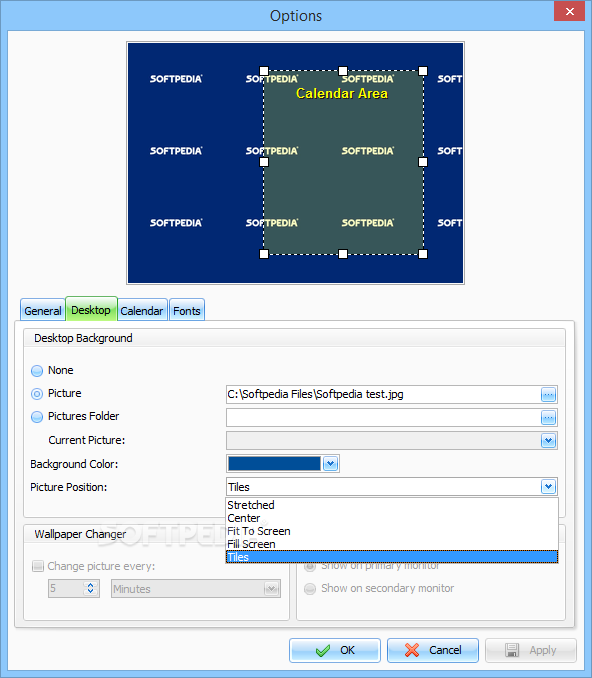Click the Picture Position combo box text field

pos(383,487)
